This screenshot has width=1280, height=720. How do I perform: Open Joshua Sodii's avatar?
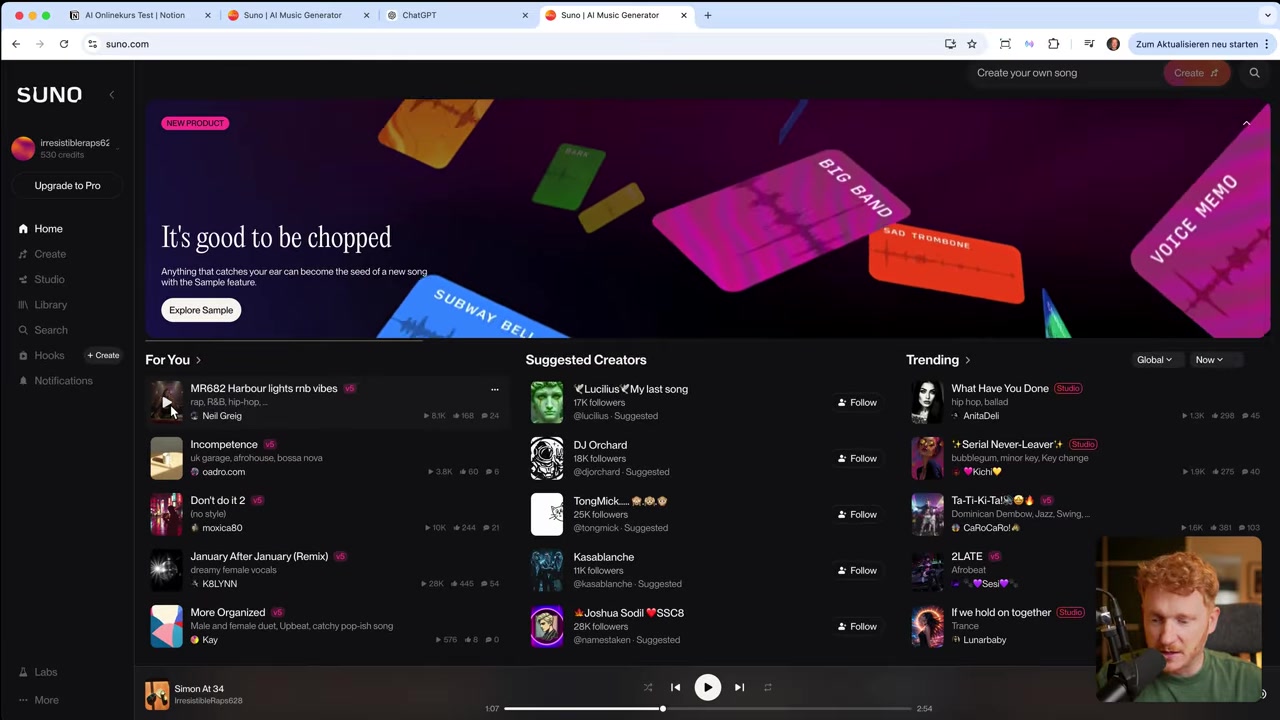coord(547,626)
